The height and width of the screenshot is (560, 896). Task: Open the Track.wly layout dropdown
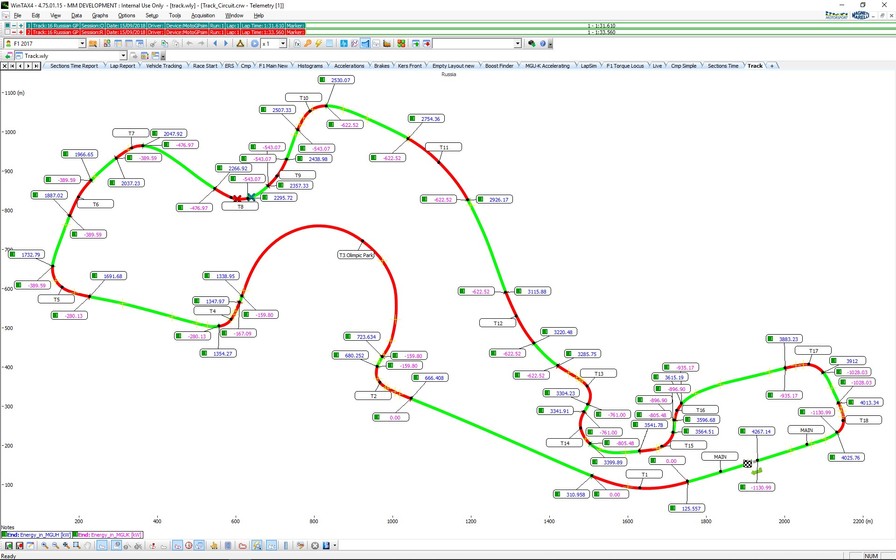[123, 56]
